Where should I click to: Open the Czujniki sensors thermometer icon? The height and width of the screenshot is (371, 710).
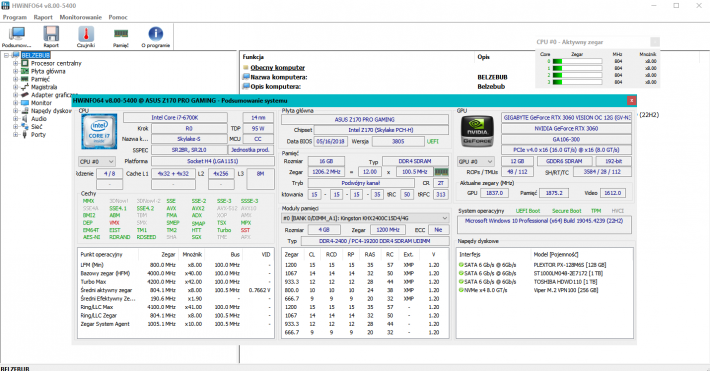(x=86, y=34)
